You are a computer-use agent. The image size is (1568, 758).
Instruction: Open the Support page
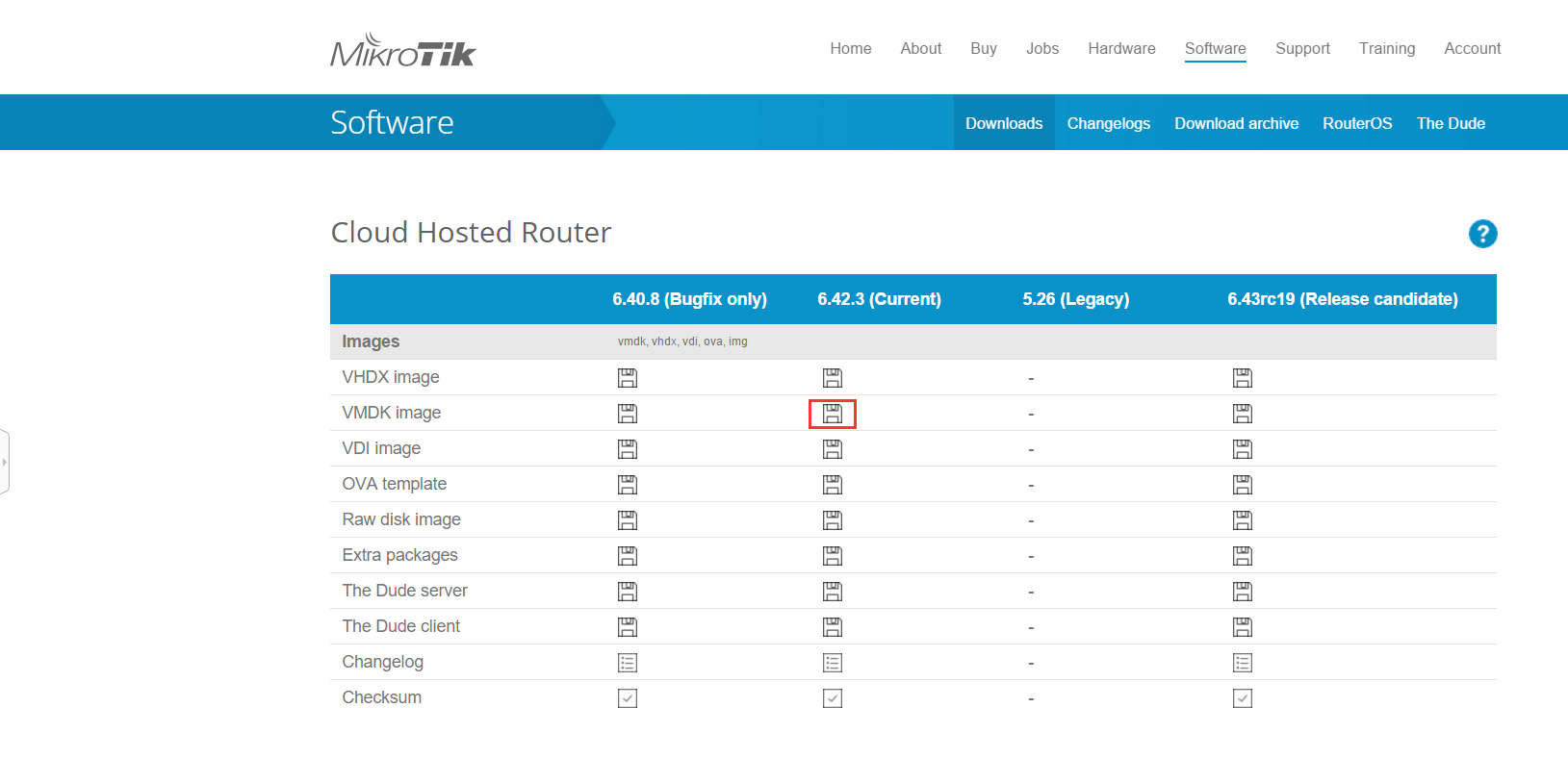point(1302,48)
